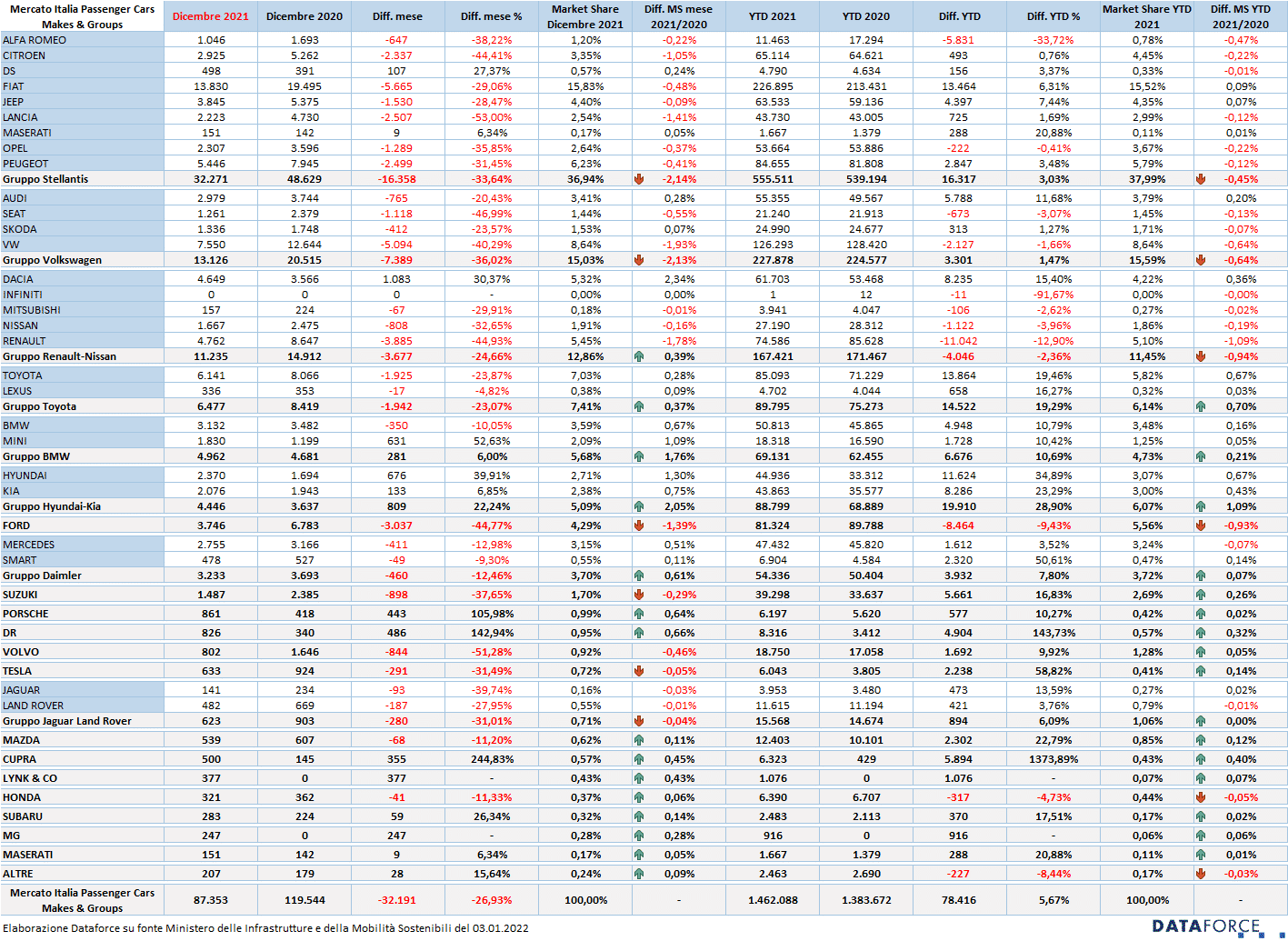The height and width of the screenshot is (941, 1288).
Task: Click the 'Gruppo Volkswagen' row label
Action: (x=52, y=260)
